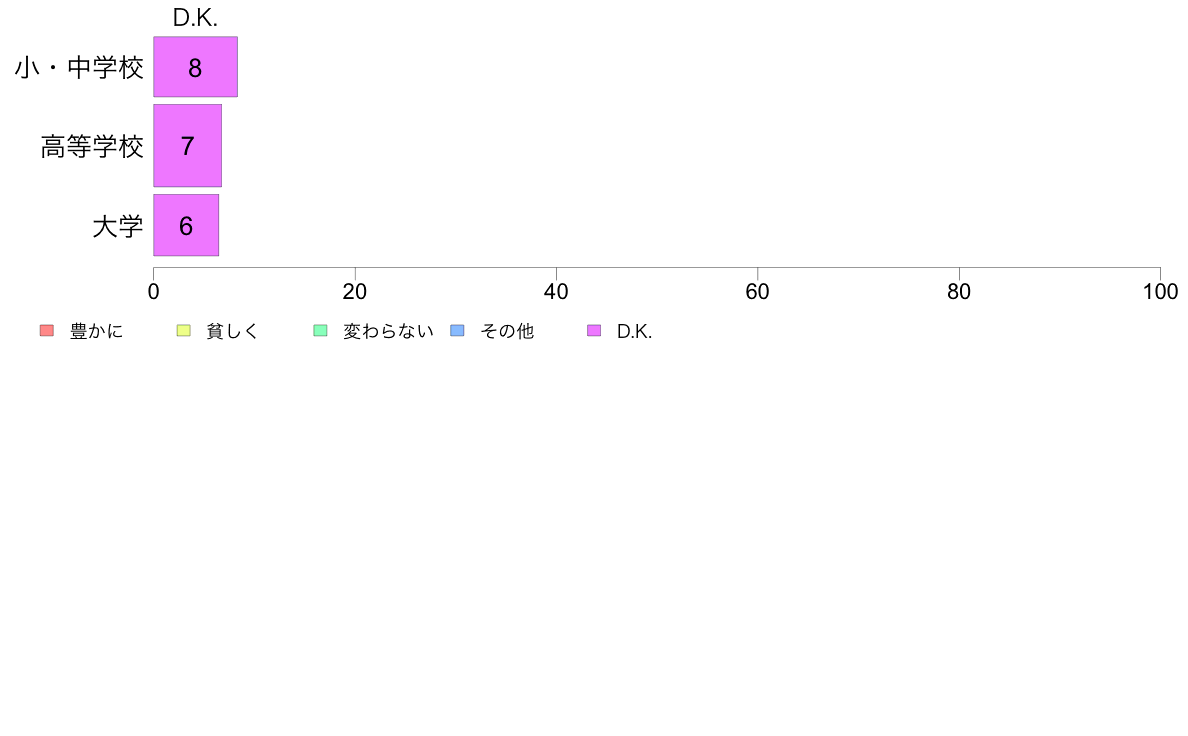Viewport: 1188px width, 736px height.
Task: Click the 40 axis tick label
Action: [556, 292]
